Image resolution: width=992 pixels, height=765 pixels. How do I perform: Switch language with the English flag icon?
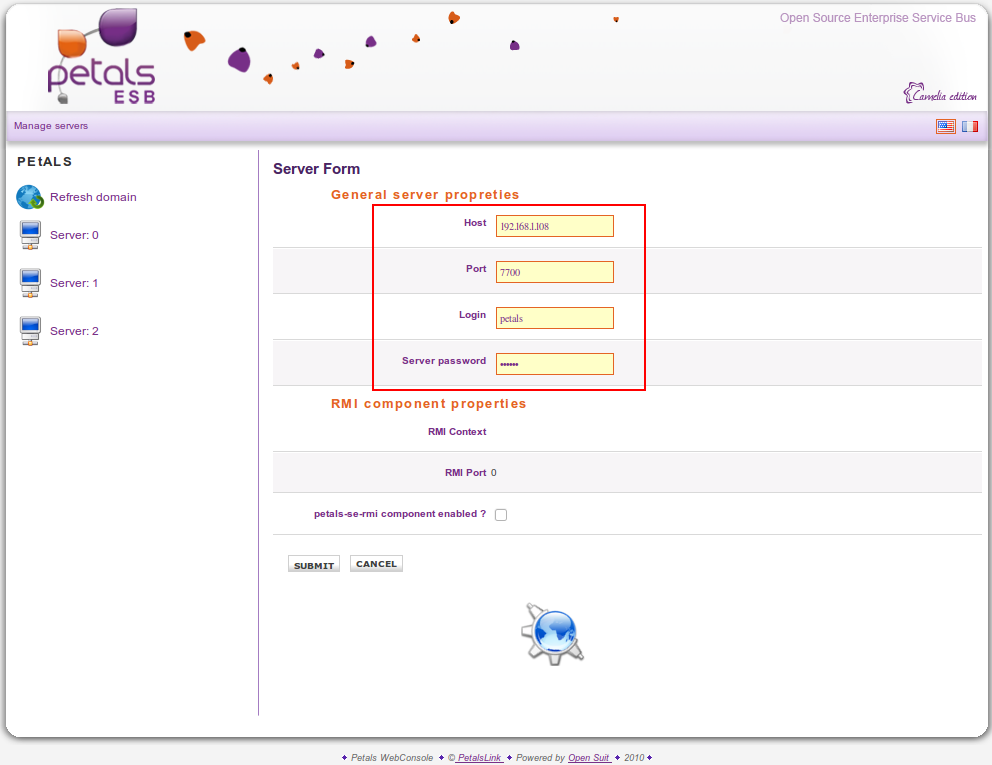945,126
